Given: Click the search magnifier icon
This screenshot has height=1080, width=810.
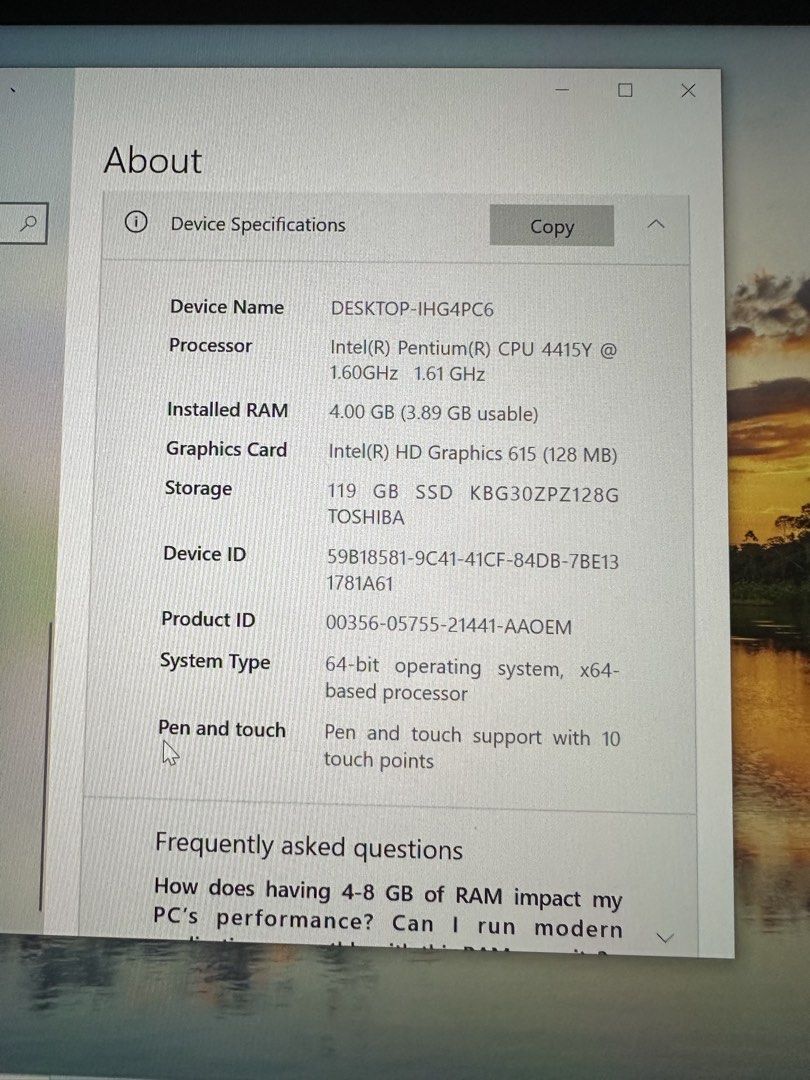Looking at the screenshot, I should (29, 223).
